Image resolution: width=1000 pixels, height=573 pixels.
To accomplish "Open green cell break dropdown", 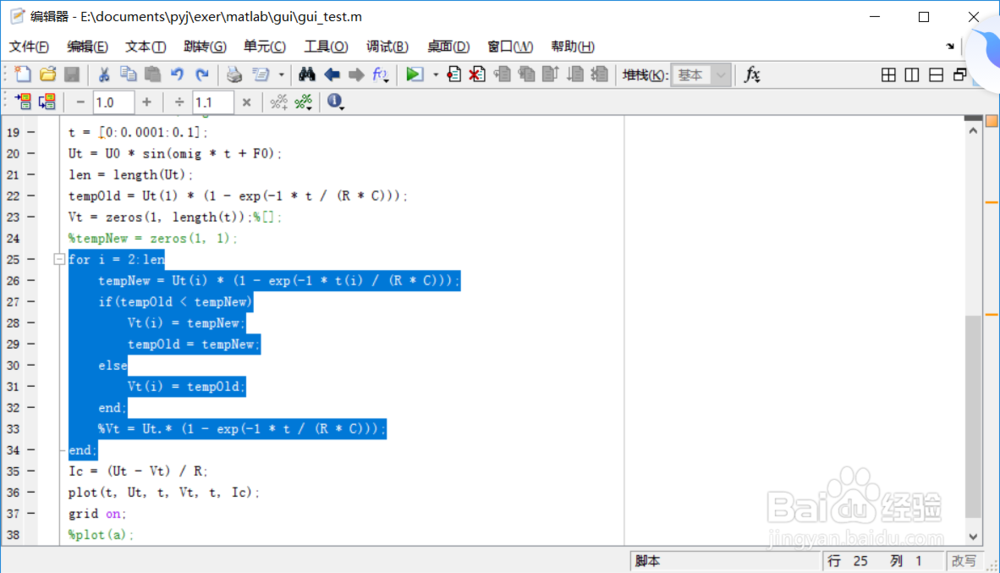I will (x=304, y=102).
